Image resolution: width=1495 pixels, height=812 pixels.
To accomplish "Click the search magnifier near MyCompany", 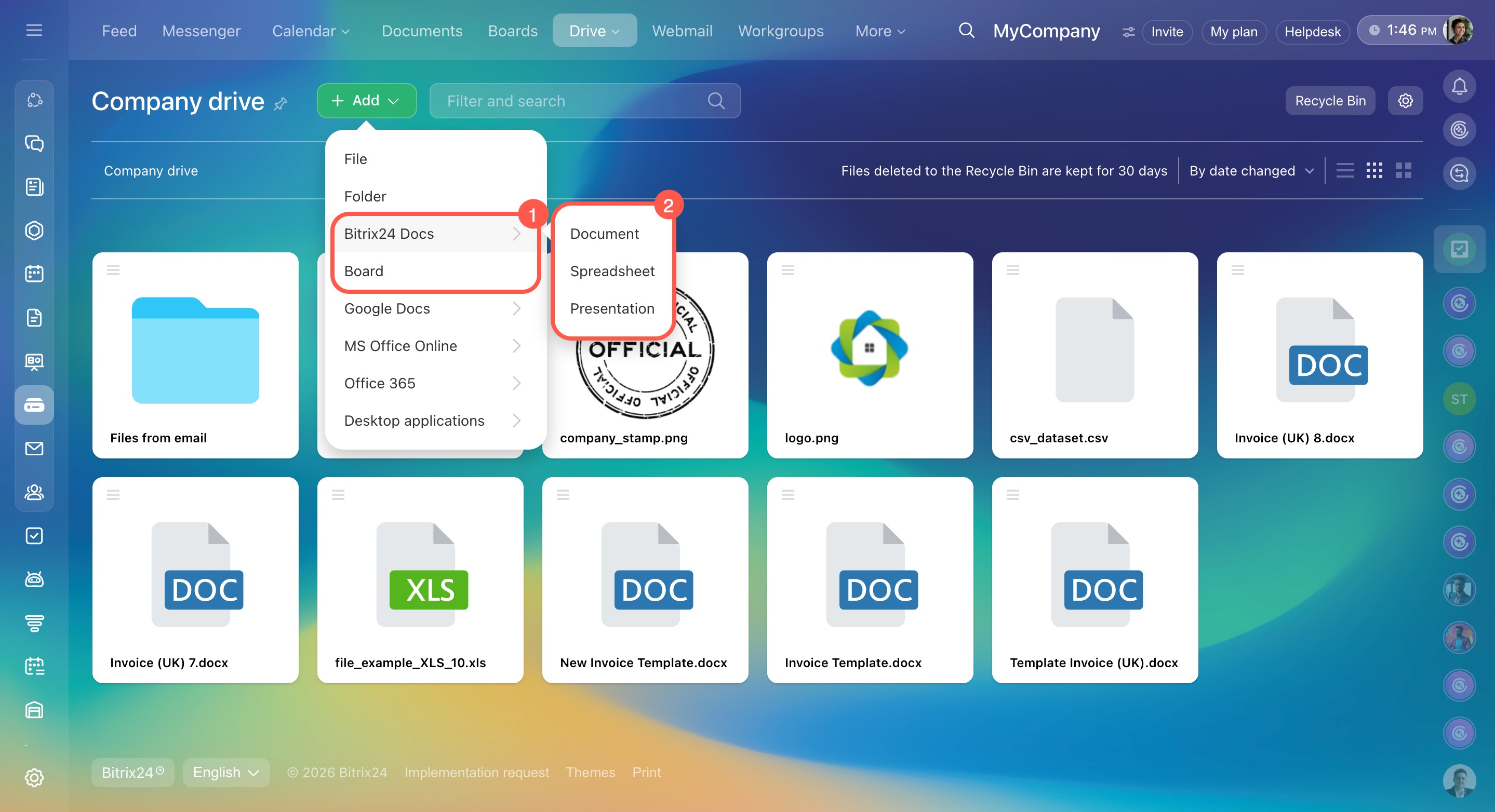I will pyautogui.click(x=966, y=31).
